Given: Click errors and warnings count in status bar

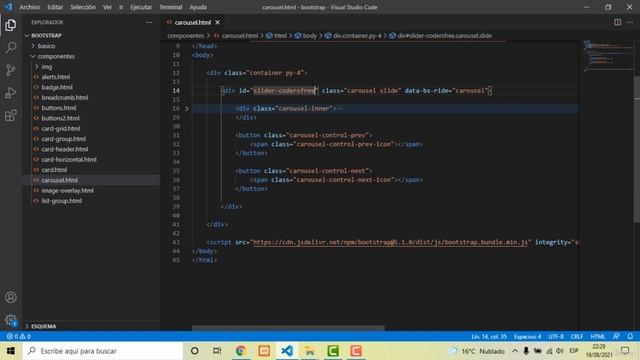Looking at the screenshot, I should (x=18, y=336).
